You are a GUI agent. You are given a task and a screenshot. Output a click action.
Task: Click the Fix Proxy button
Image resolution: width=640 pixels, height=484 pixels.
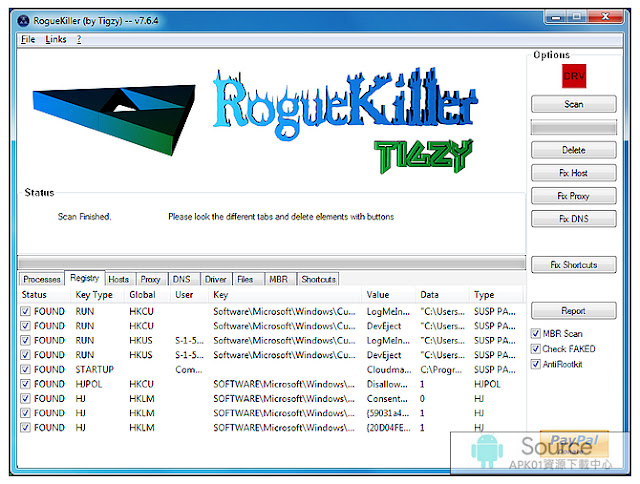(573, 196)
